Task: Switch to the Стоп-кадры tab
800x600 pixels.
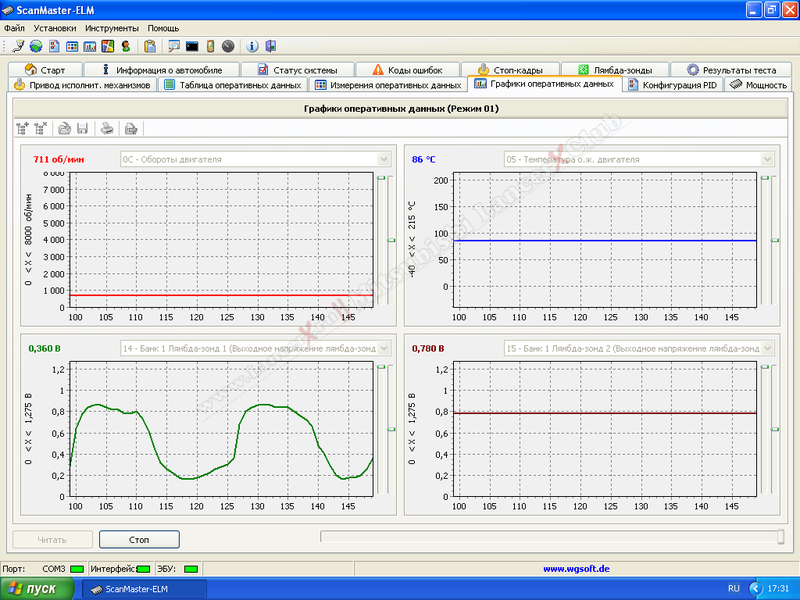Action: point(510,69)
